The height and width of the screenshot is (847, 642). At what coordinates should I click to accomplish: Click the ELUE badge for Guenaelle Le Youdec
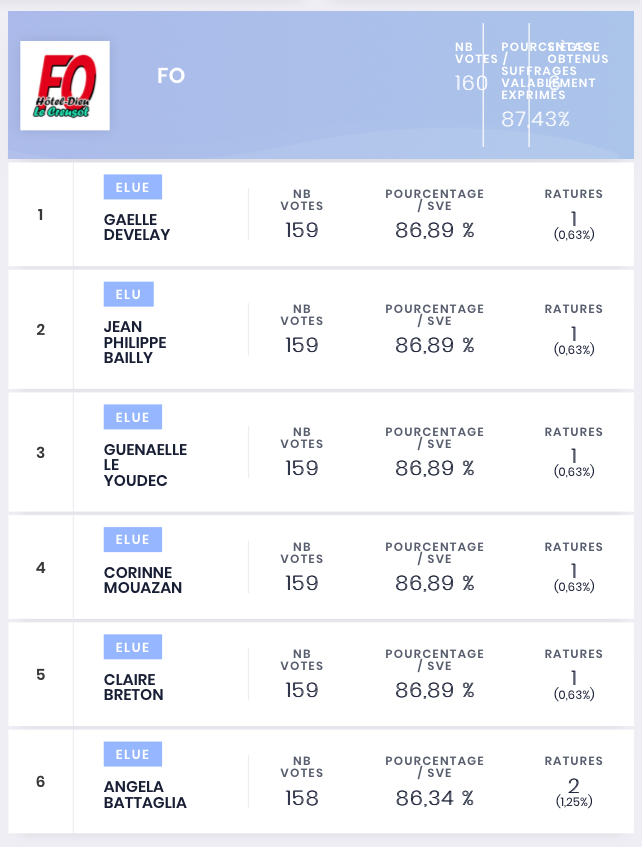point(132,416)
